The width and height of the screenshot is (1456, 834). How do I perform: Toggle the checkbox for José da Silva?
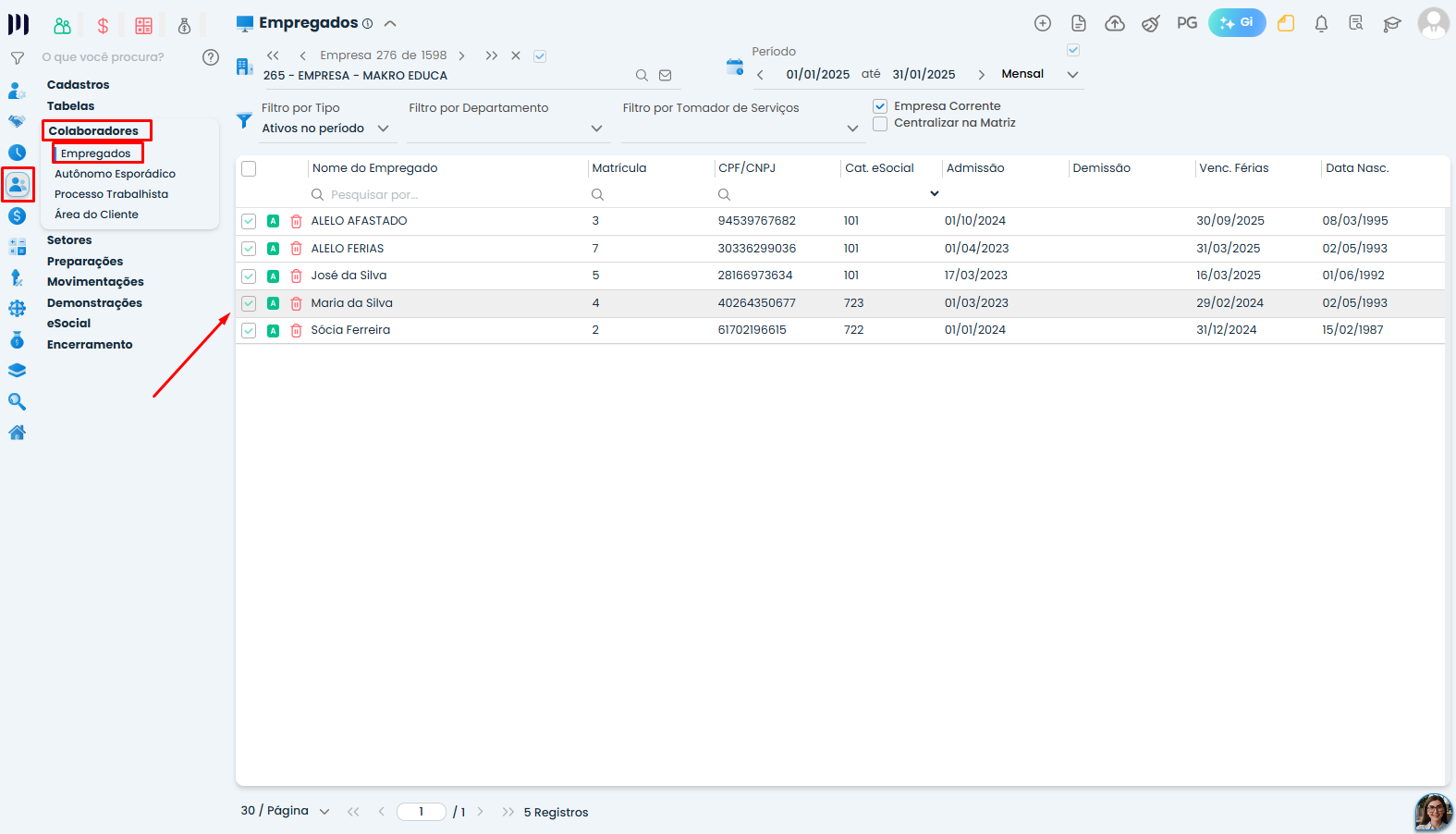point(249,276)
